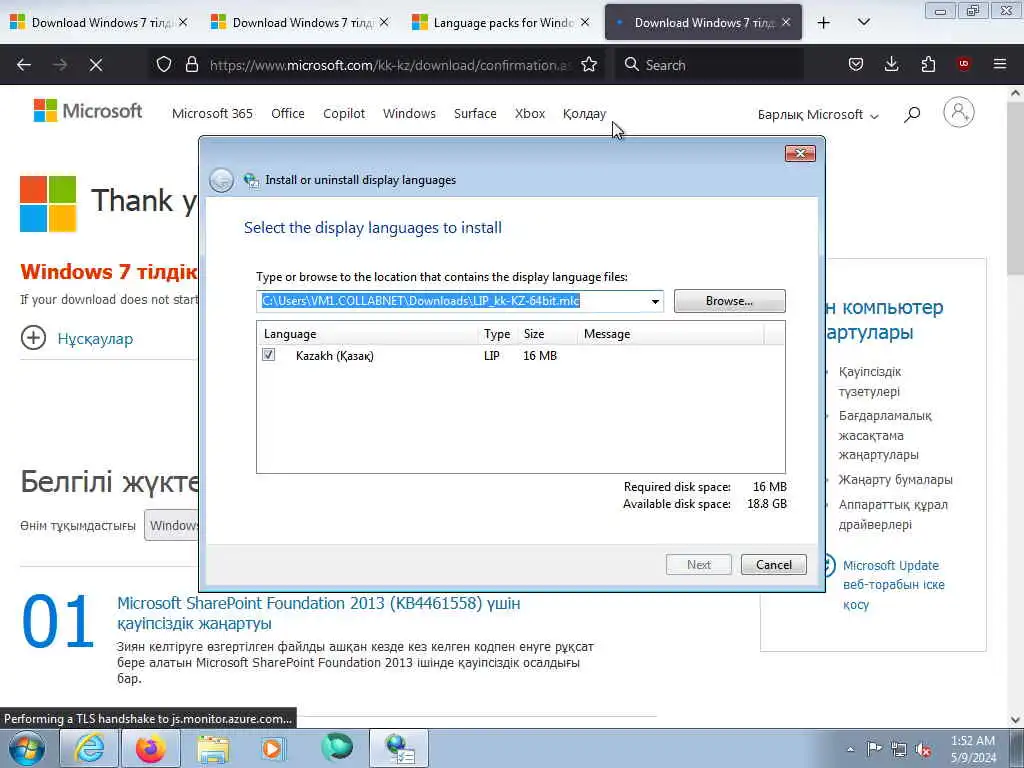Open the Office nav item
Viewport: 1024px width, 768px height.
click(x=287, y=114)
